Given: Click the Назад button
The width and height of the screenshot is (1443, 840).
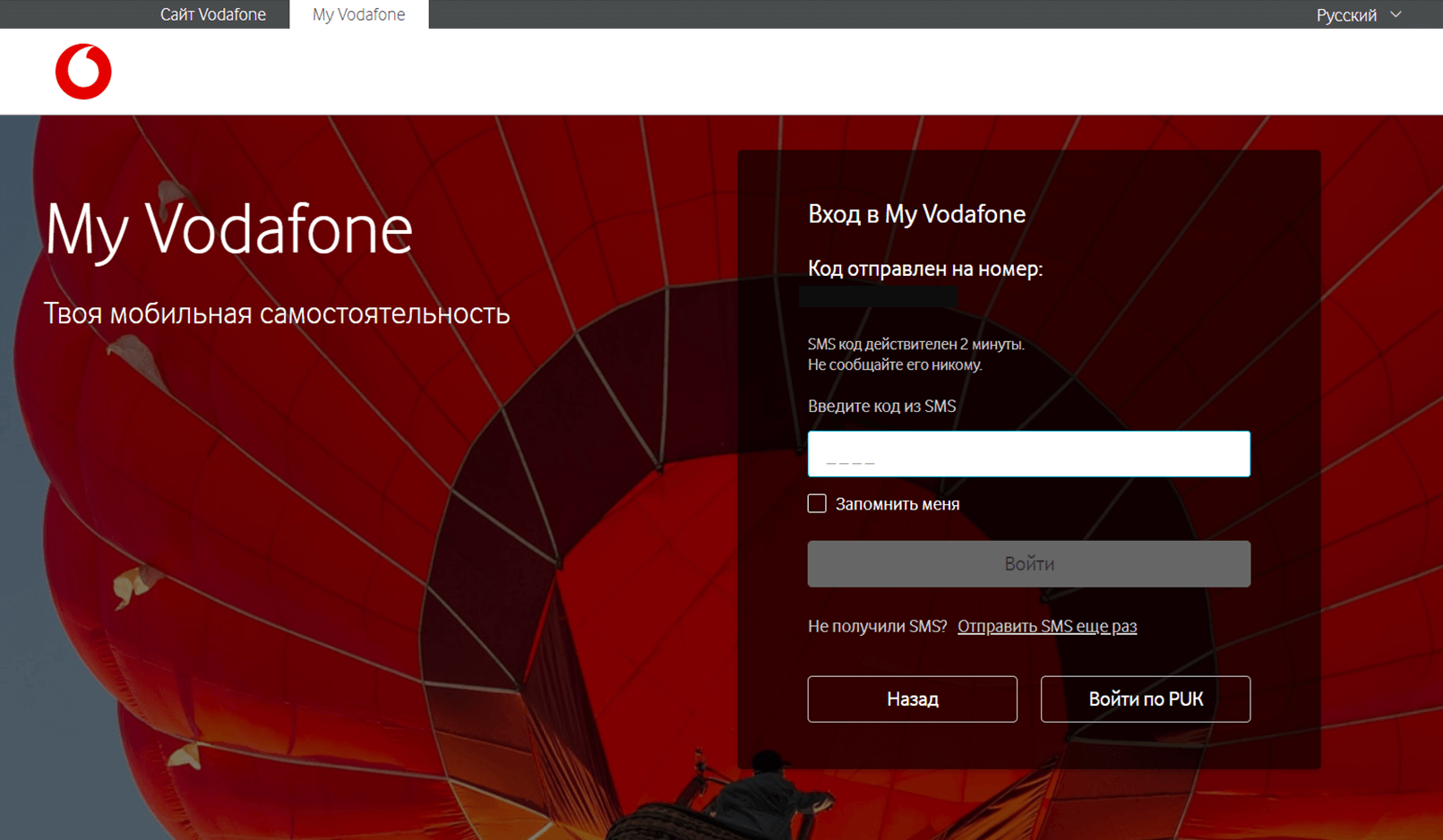Looking at the screenshot, I should 912,699.
